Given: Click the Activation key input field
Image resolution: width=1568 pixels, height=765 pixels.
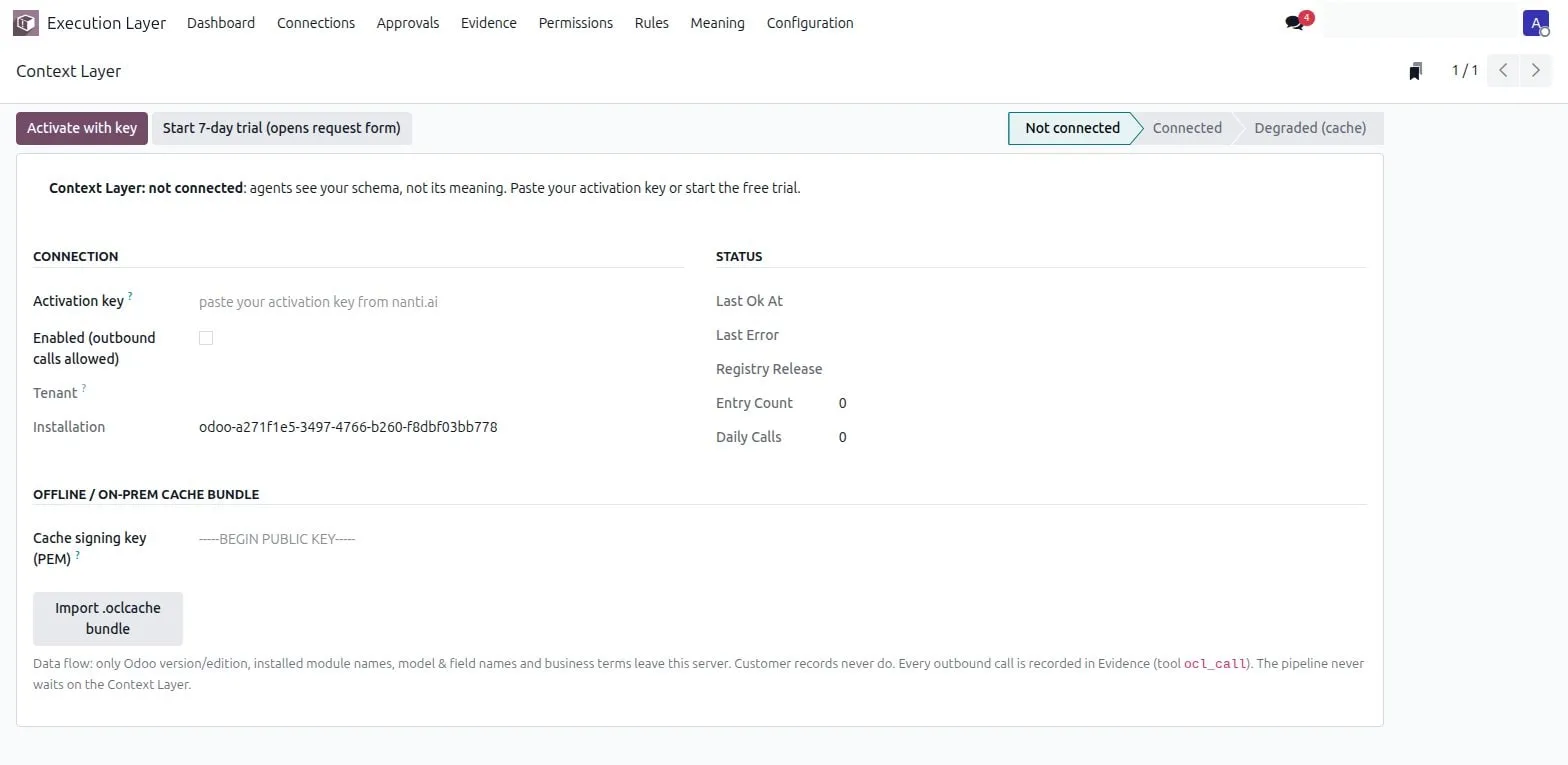Looking at the screenshot, I should 441,301.
